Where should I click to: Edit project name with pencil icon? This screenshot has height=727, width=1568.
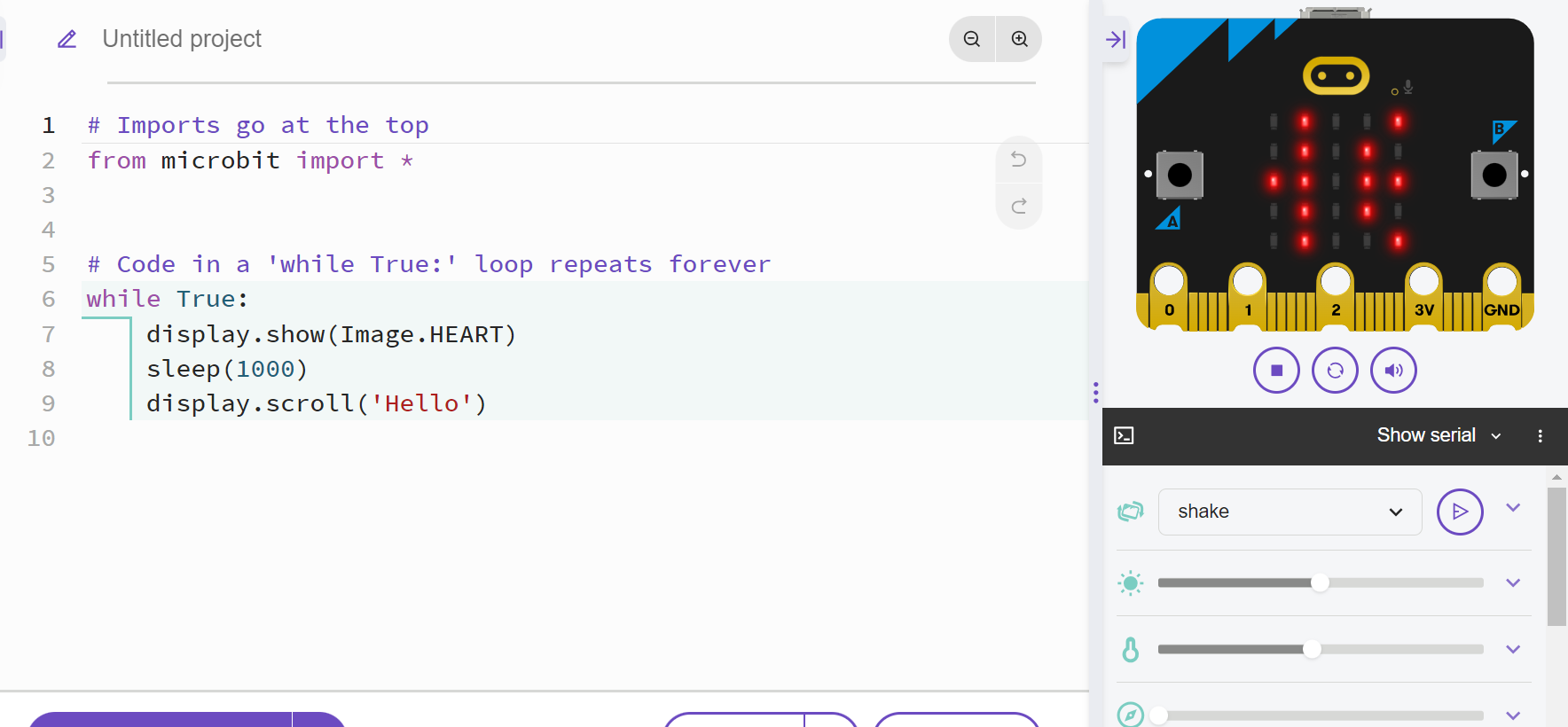click(67, 39)
